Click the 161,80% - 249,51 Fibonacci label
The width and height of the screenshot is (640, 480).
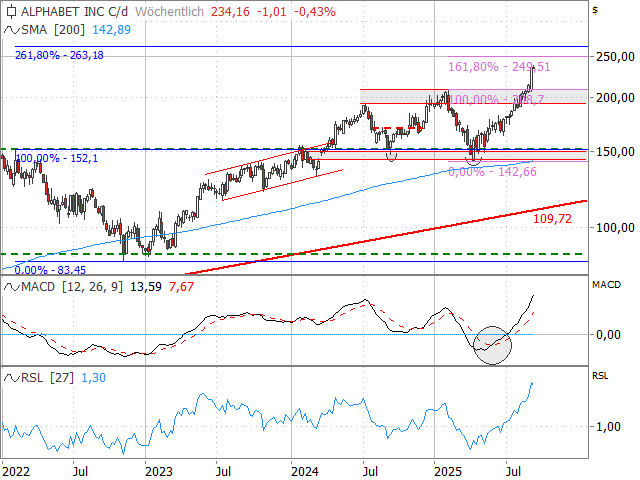tap(499, 67)
